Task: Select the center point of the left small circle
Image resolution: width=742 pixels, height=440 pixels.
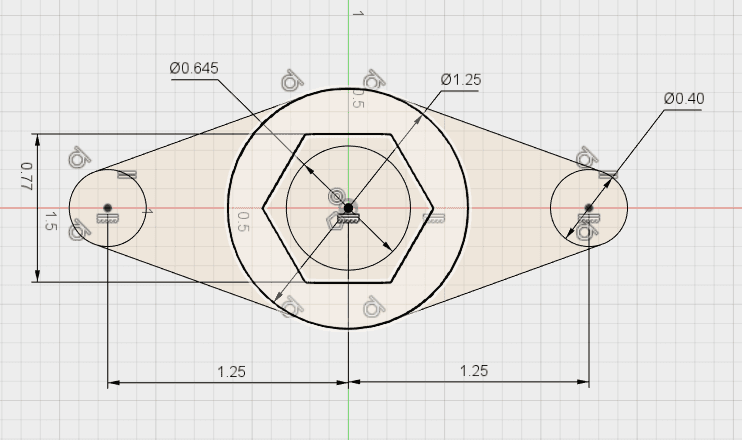Action: point(107,208)
